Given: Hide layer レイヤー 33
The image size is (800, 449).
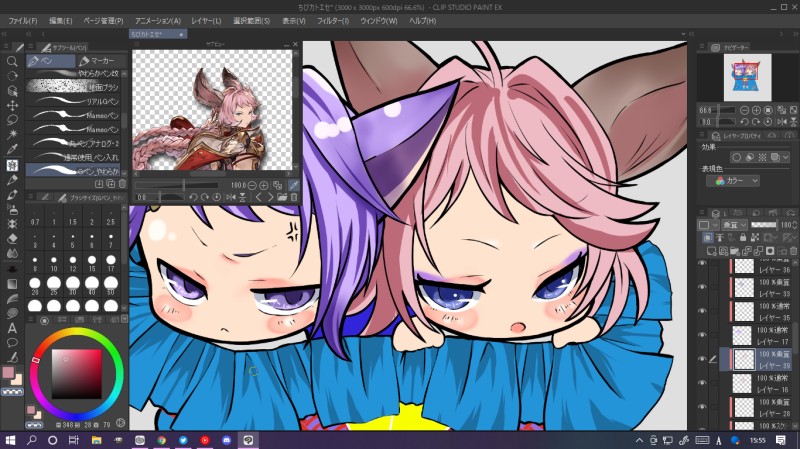Looking at the screenshot, I should coord(703,287).
